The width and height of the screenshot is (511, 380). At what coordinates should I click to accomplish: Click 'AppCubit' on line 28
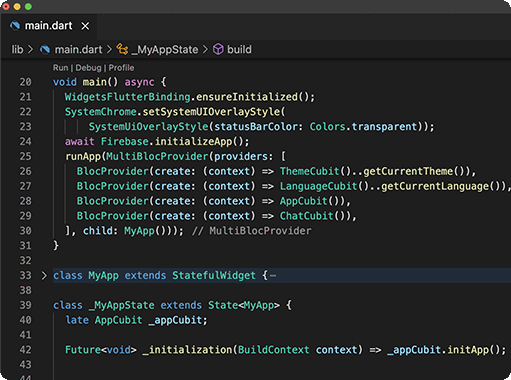point(303,201)
